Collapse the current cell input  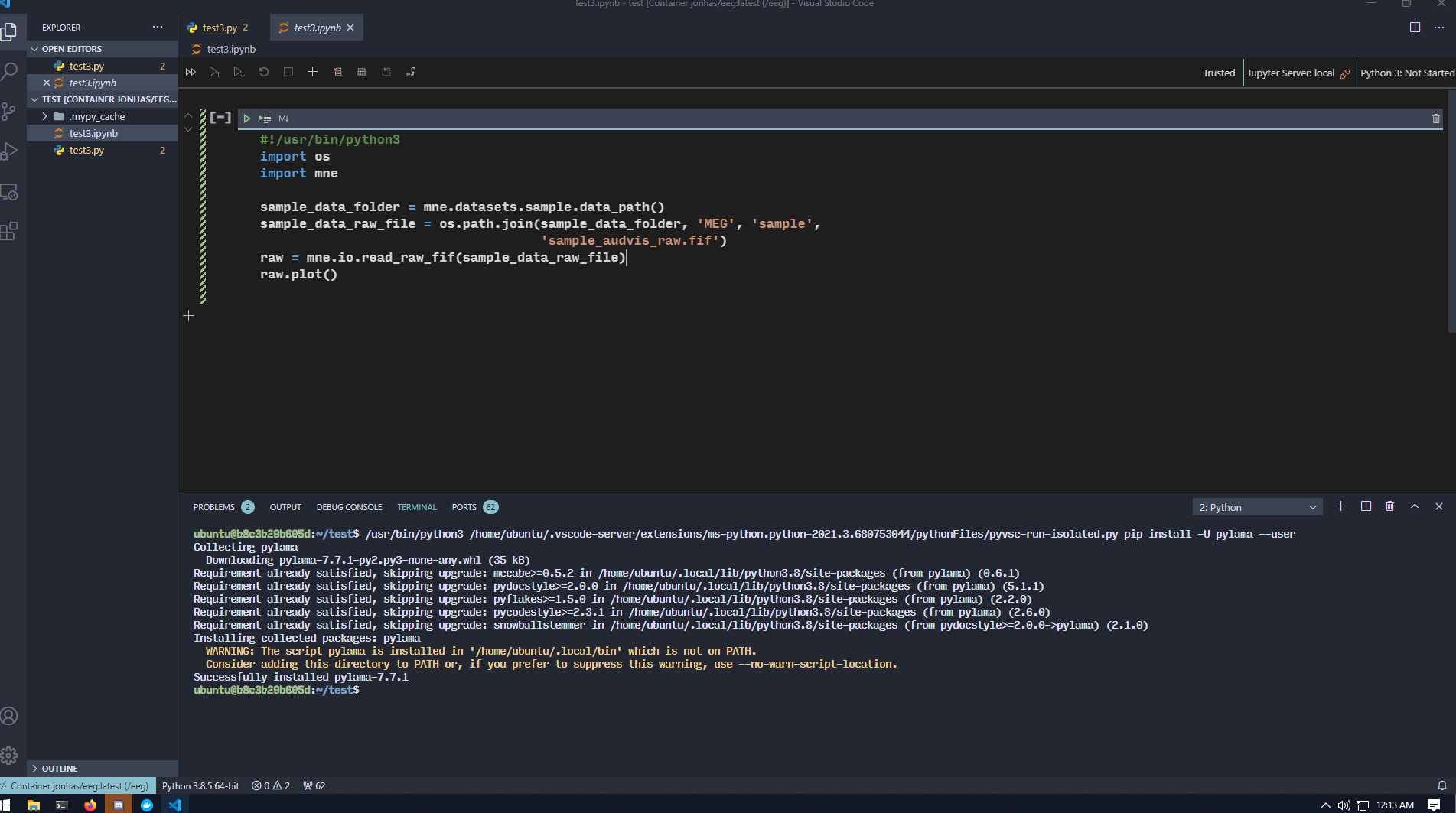pyautogui.click(x=220, y=116)
